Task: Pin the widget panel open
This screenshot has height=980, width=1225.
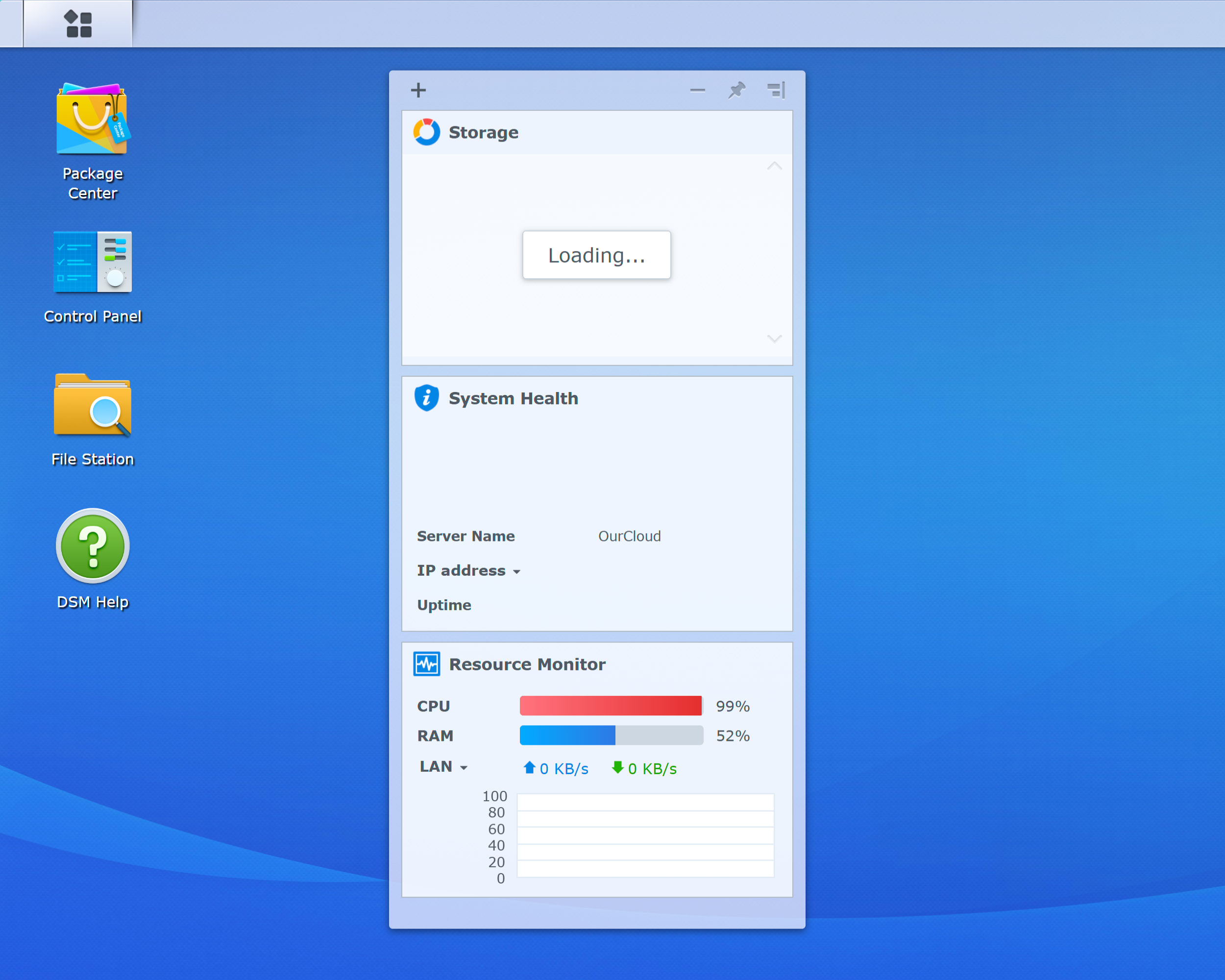Action: click(x=737, y=90)
